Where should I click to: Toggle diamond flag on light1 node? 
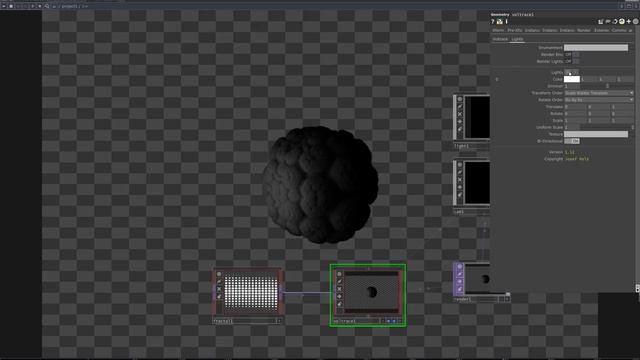point(460,121)
